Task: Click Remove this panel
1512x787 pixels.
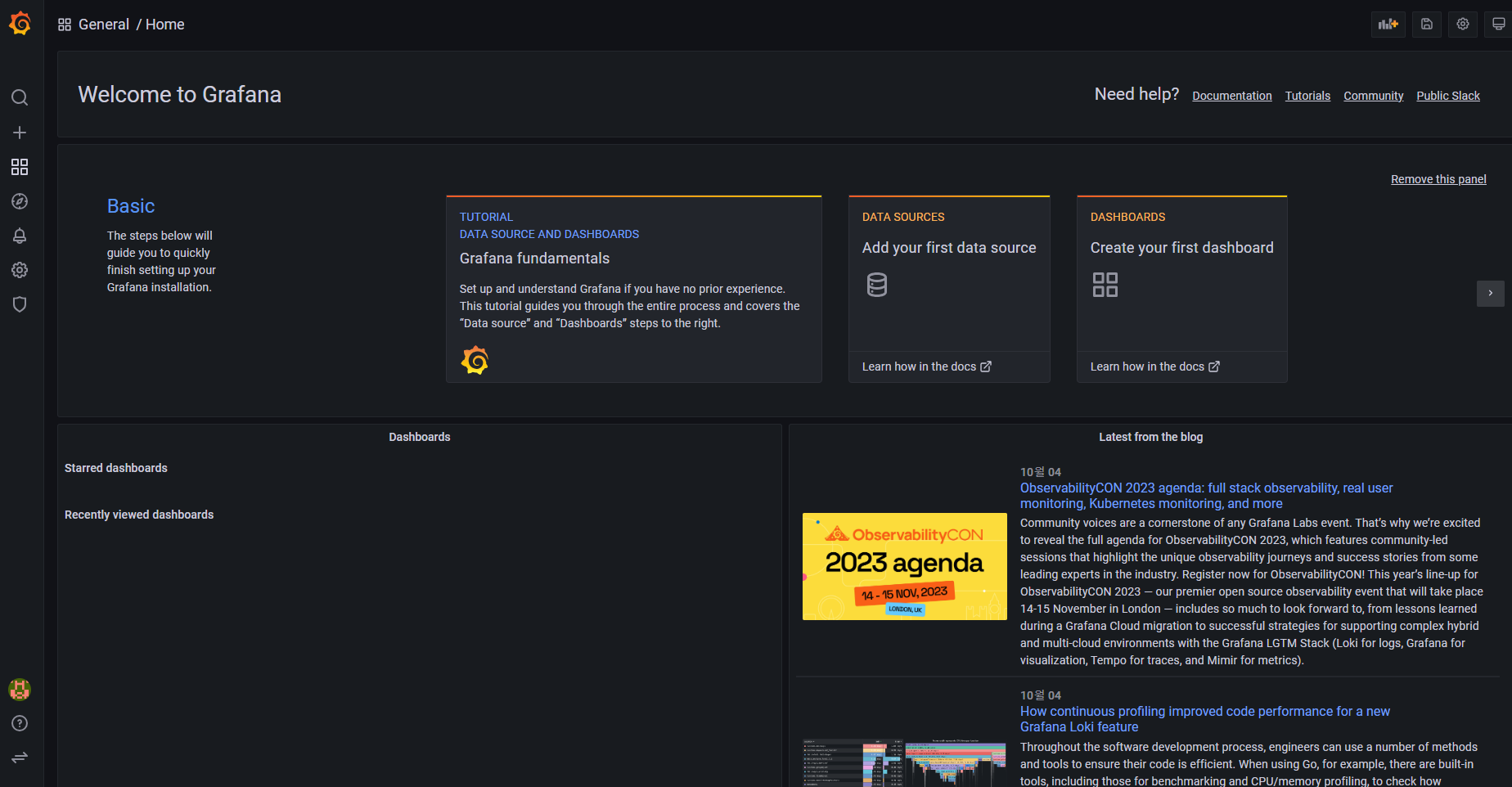Action: [x=1438, y=179]
